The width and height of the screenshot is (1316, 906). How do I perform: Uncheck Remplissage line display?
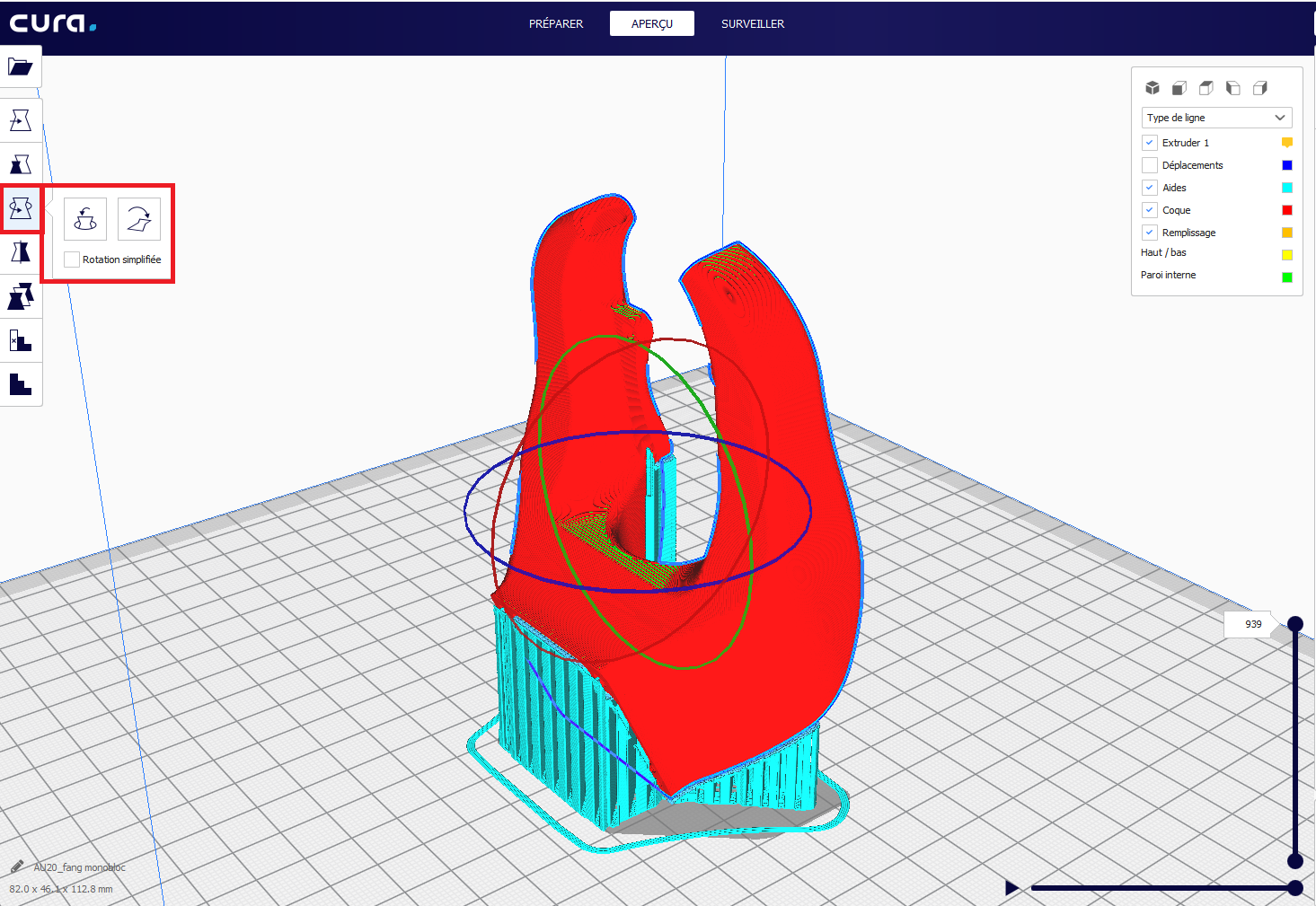click(x=1150, y=233)
